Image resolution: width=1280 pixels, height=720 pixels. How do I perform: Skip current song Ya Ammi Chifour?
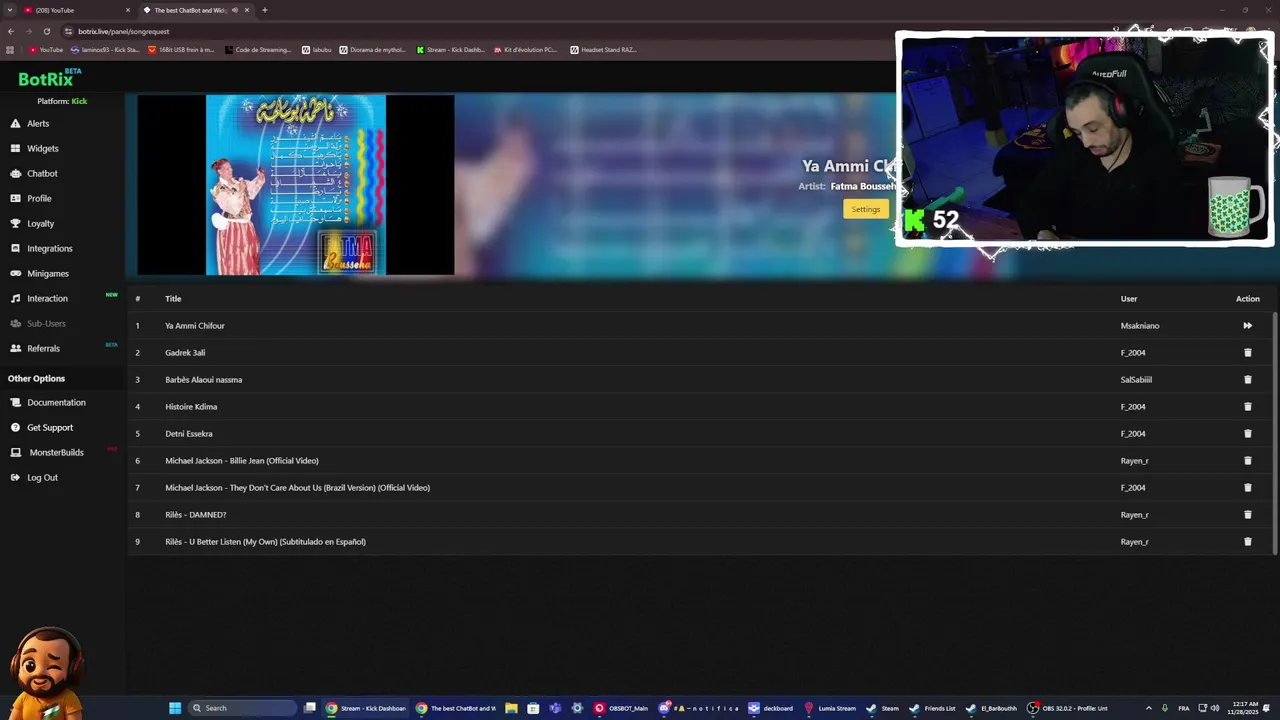click(1247, 326)
